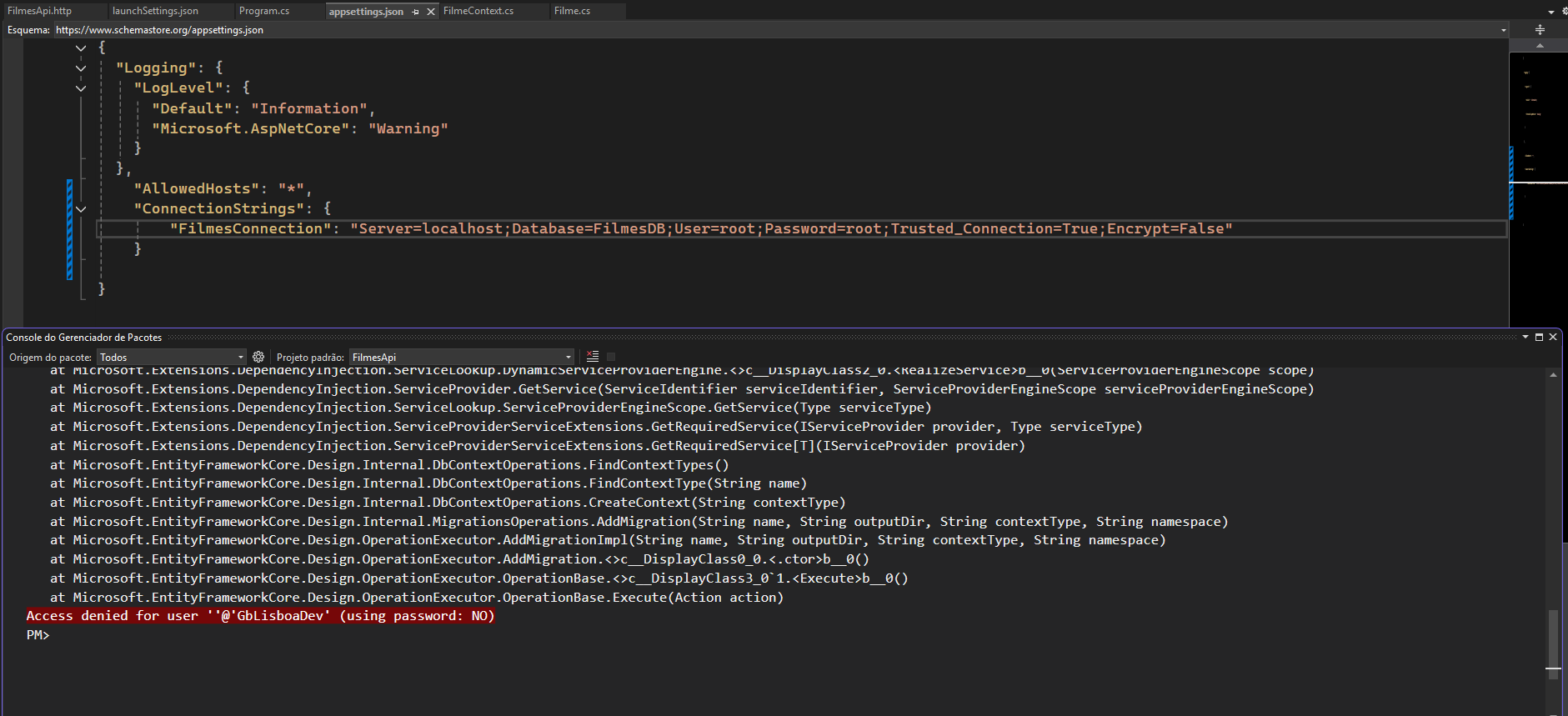Switch to the FilmeContext.cs tab
This screenshot has width=1568, height=716.
coord(478,11)
